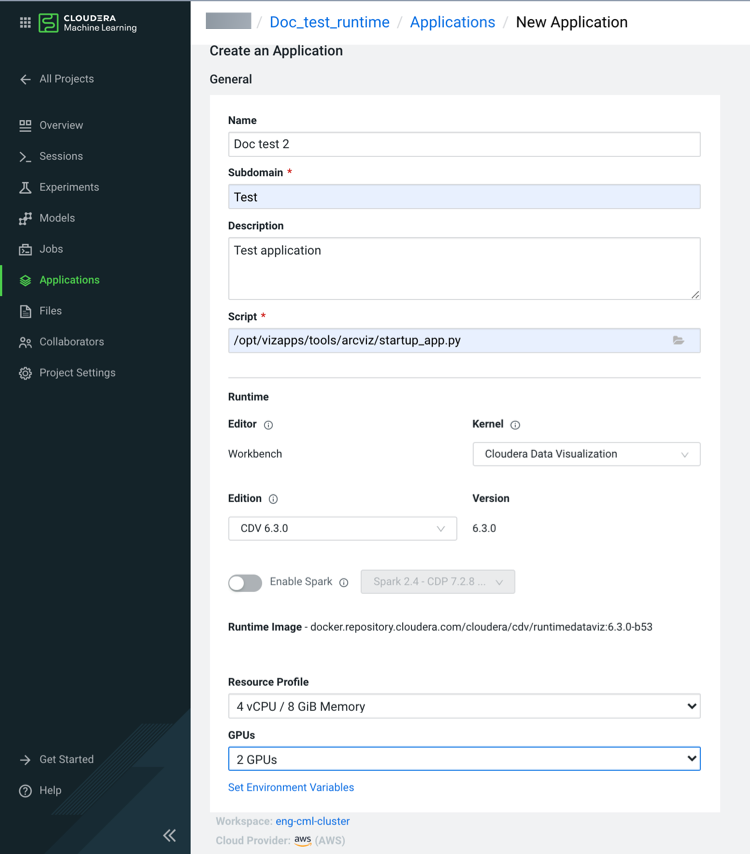Toggle the Enable Spark switch
750x854 pixels.
245,582
